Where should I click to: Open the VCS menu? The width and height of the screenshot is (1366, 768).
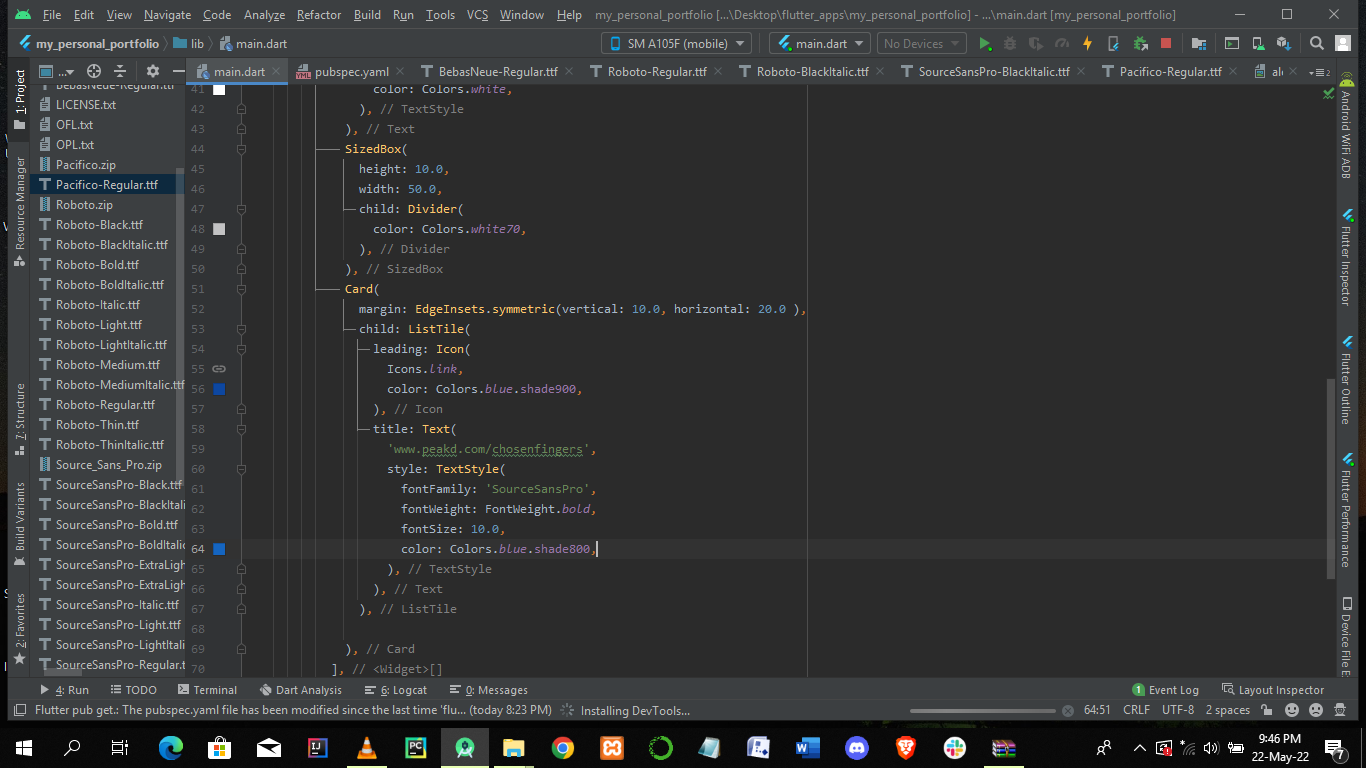478,15
